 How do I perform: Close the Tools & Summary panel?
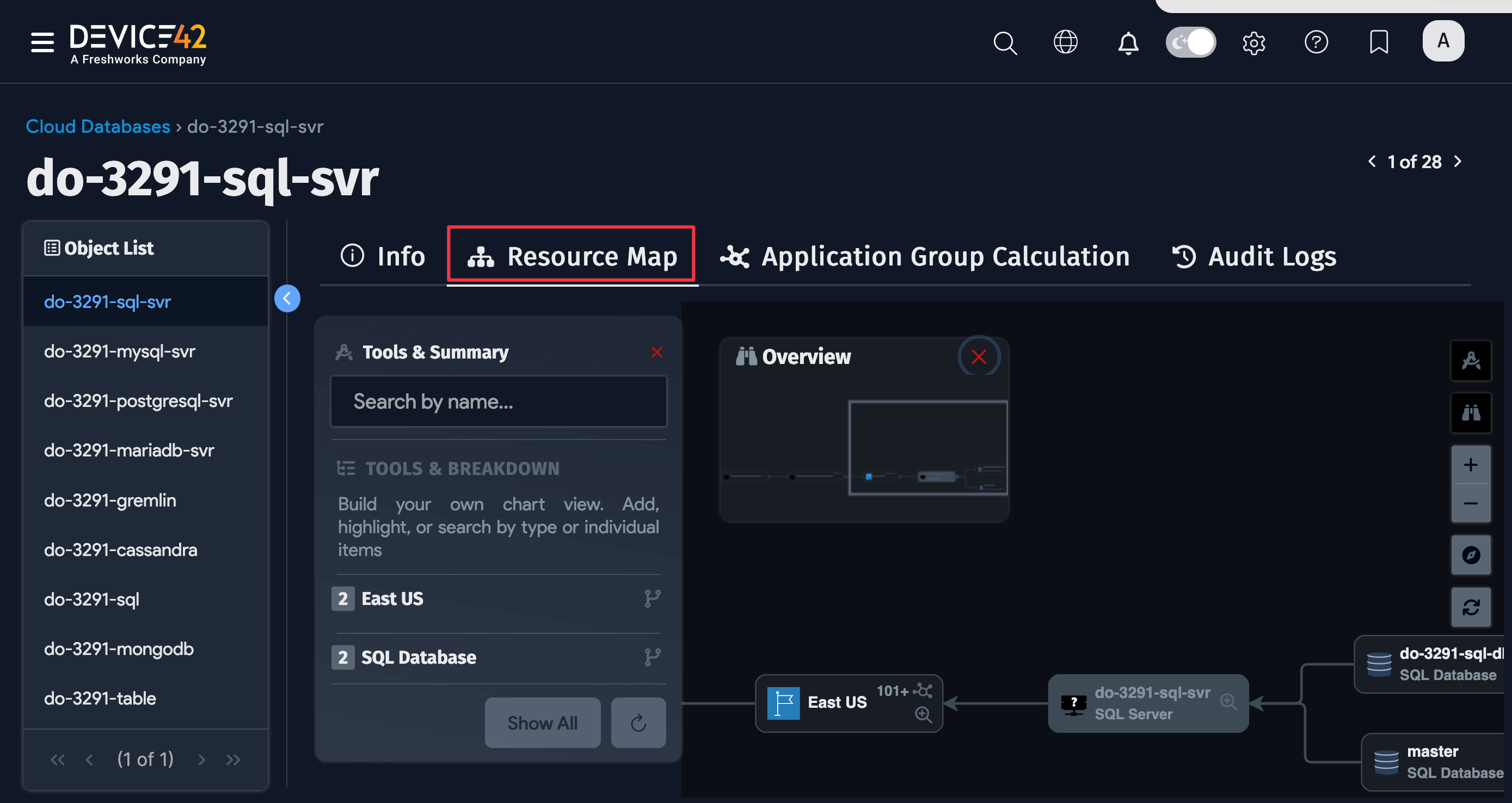(x=656, y=352)
